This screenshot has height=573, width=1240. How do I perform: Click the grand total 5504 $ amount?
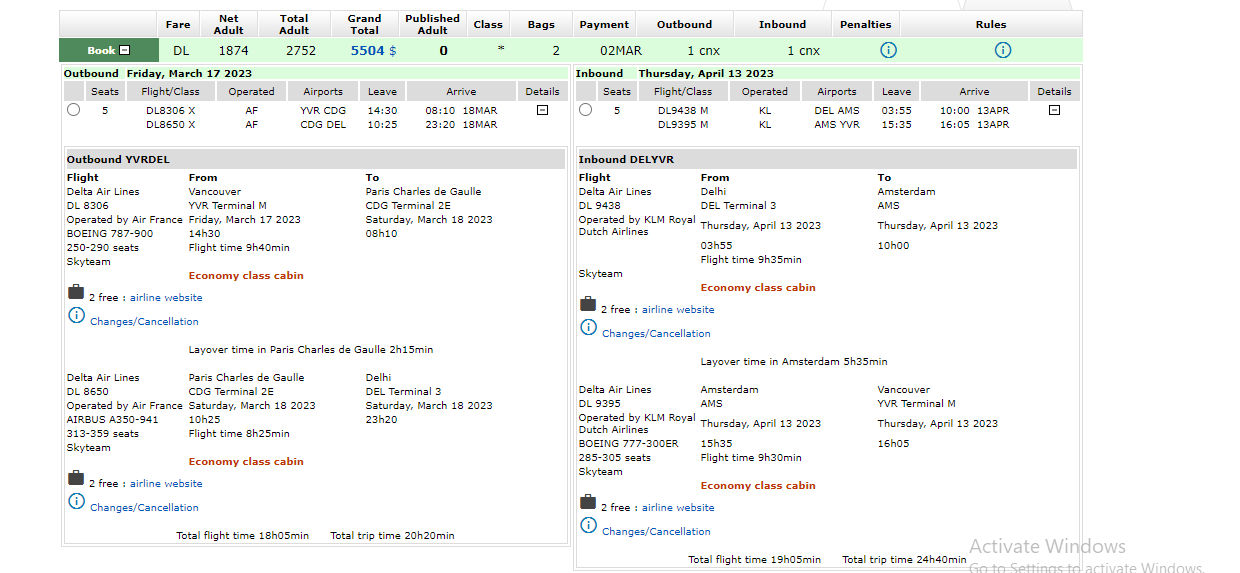373,51
